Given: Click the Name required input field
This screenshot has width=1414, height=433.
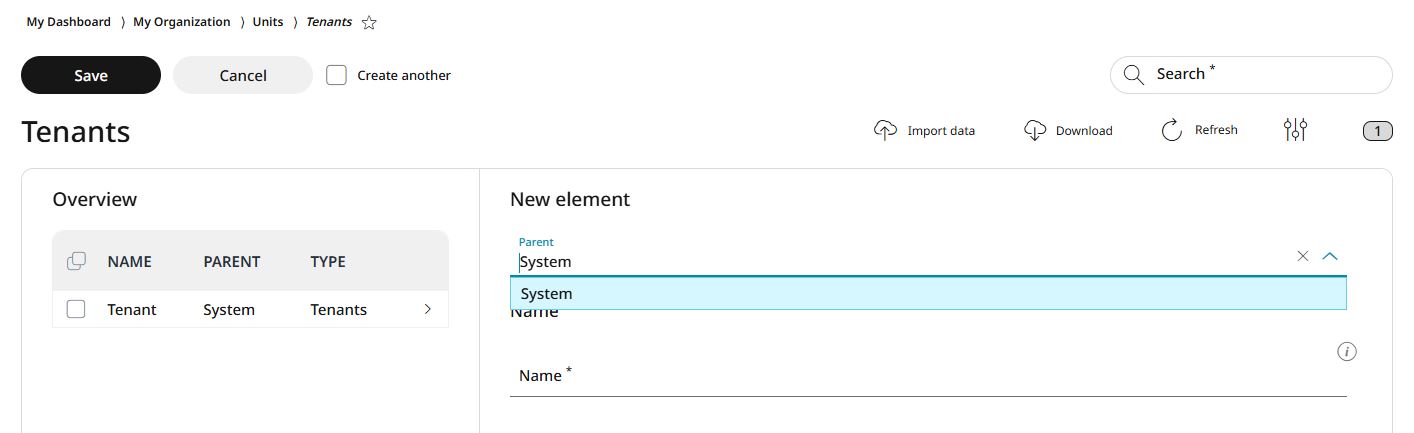Looking at the screenshot, I should (928, 376).
